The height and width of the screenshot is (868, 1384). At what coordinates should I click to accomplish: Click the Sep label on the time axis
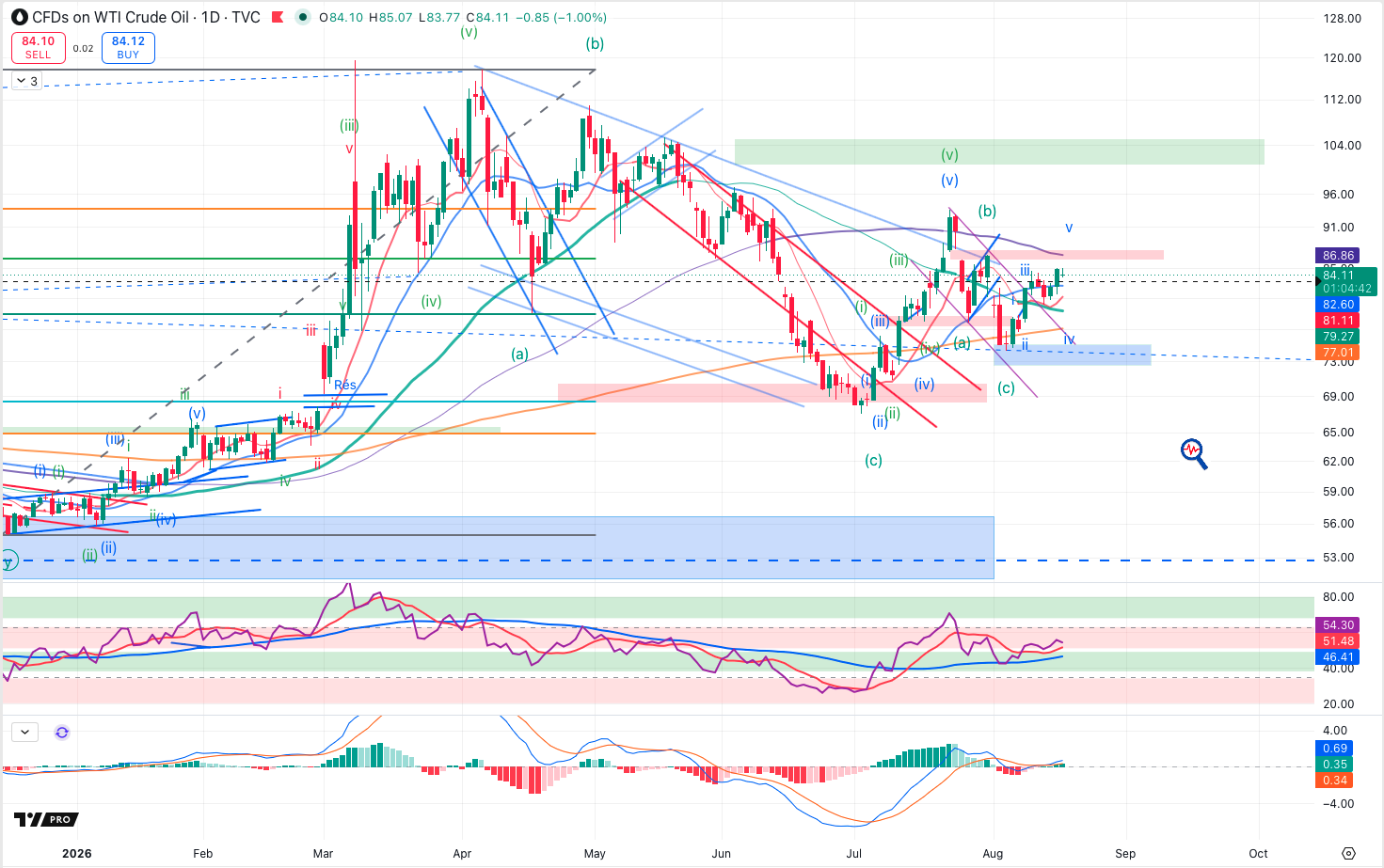click(1125, 854)
